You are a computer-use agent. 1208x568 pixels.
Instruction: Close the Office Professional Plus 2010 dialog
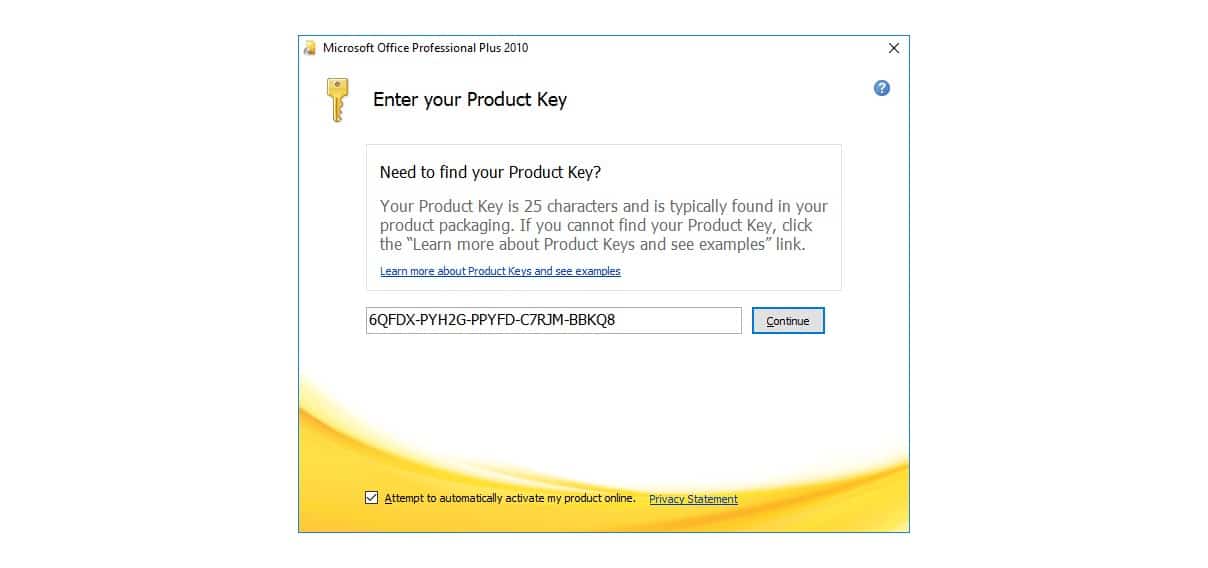(x=893, y=48)
